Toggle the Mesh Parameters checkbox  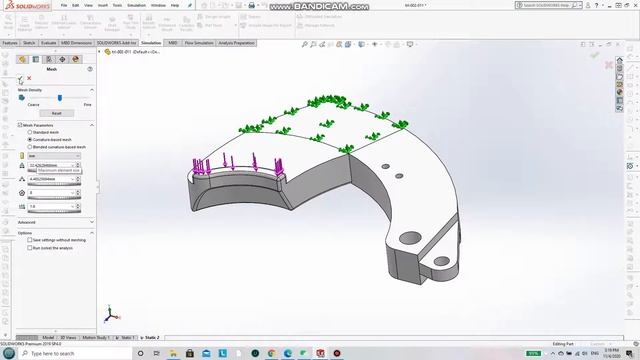(20, 125)
